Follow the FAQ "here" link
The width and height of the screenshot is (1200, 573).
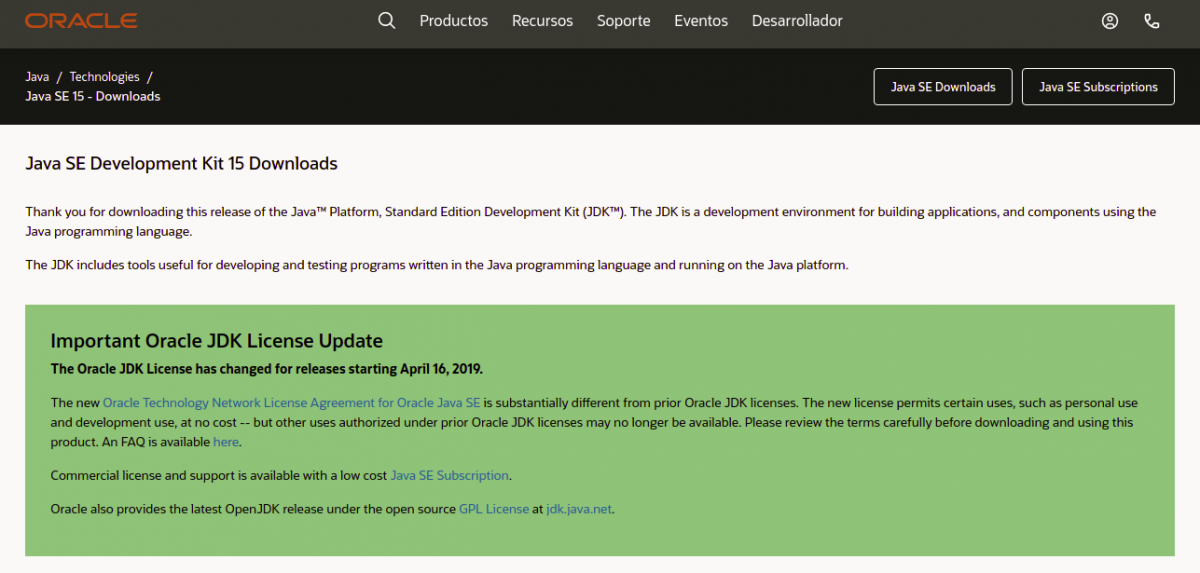coord(226,442)
